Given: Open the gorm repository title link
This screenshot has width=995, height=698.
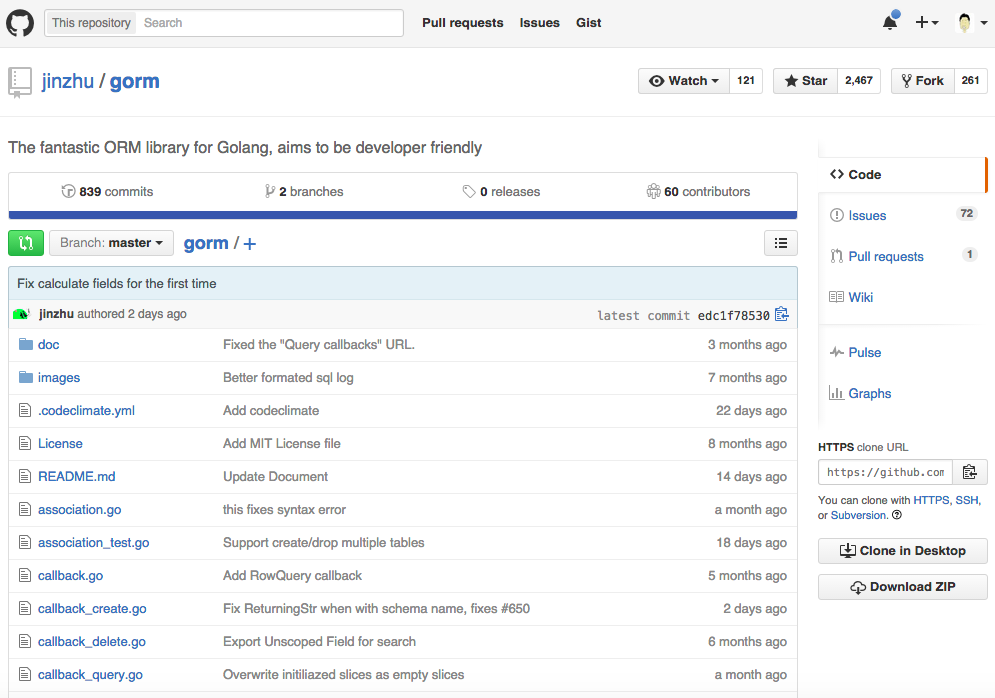Looking at the screenshot, I should point(135,81).
